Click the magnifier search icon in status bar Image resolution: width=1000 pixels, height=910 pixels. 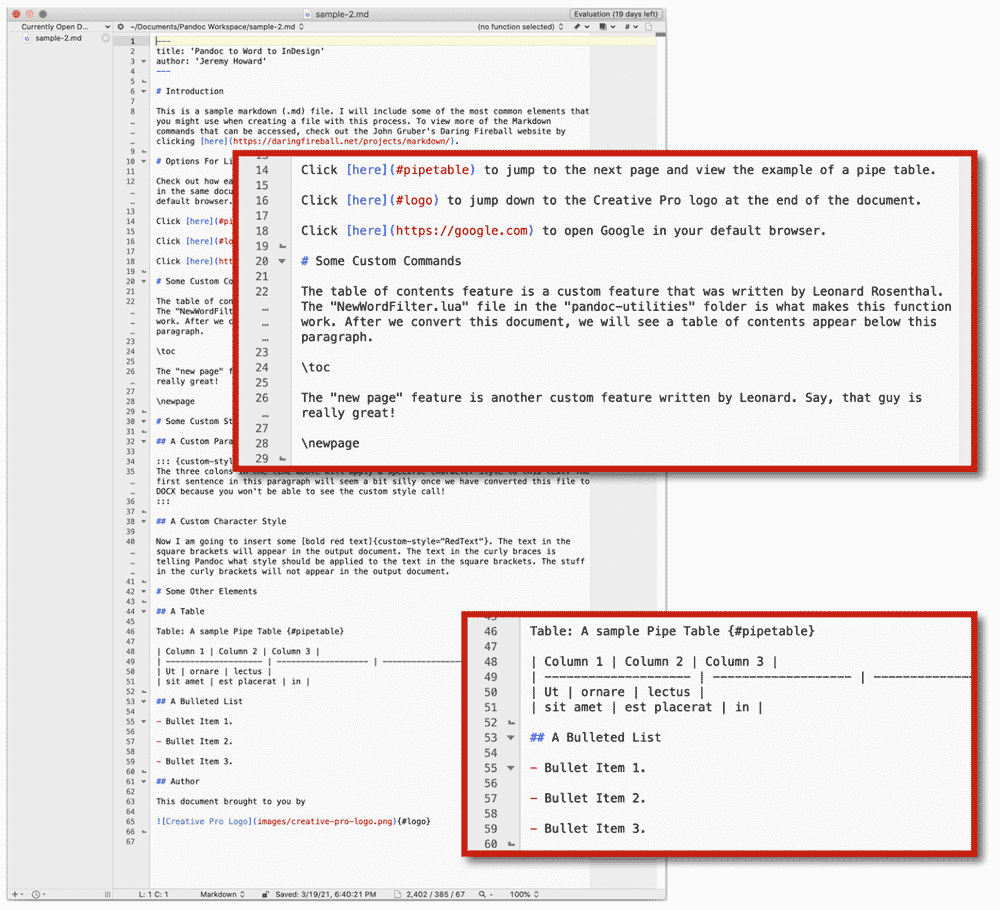point(485,894)
